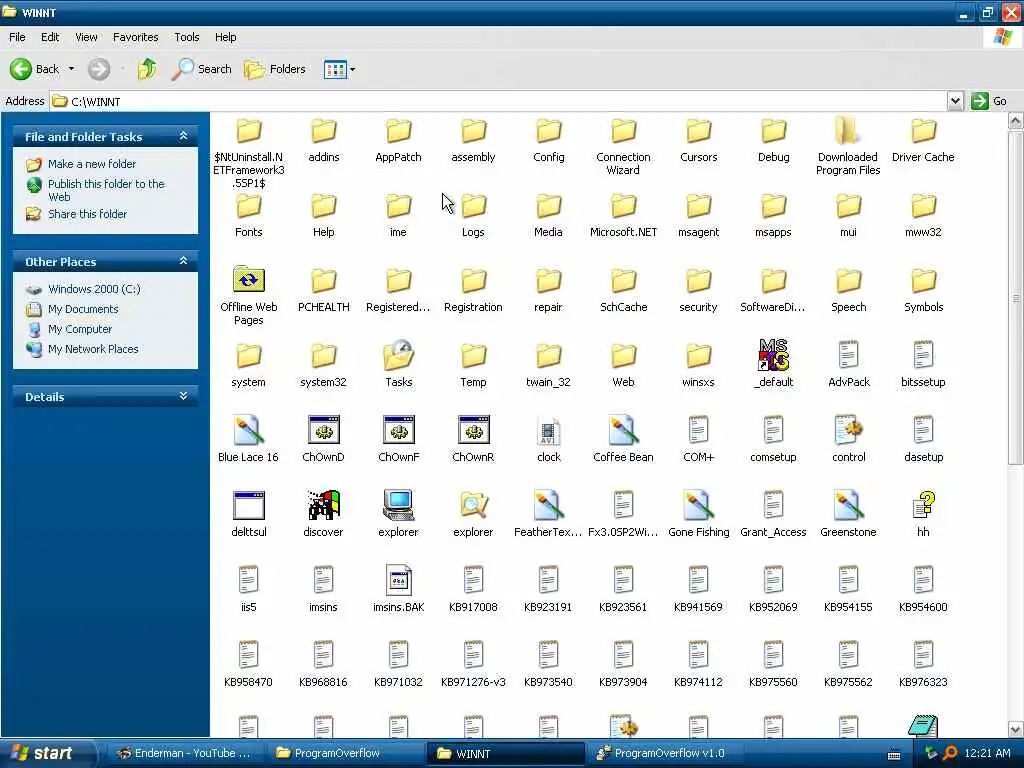1024x768 pixels.
Task: Select the ChOwnD batch file icon
Action: (323, 430)
